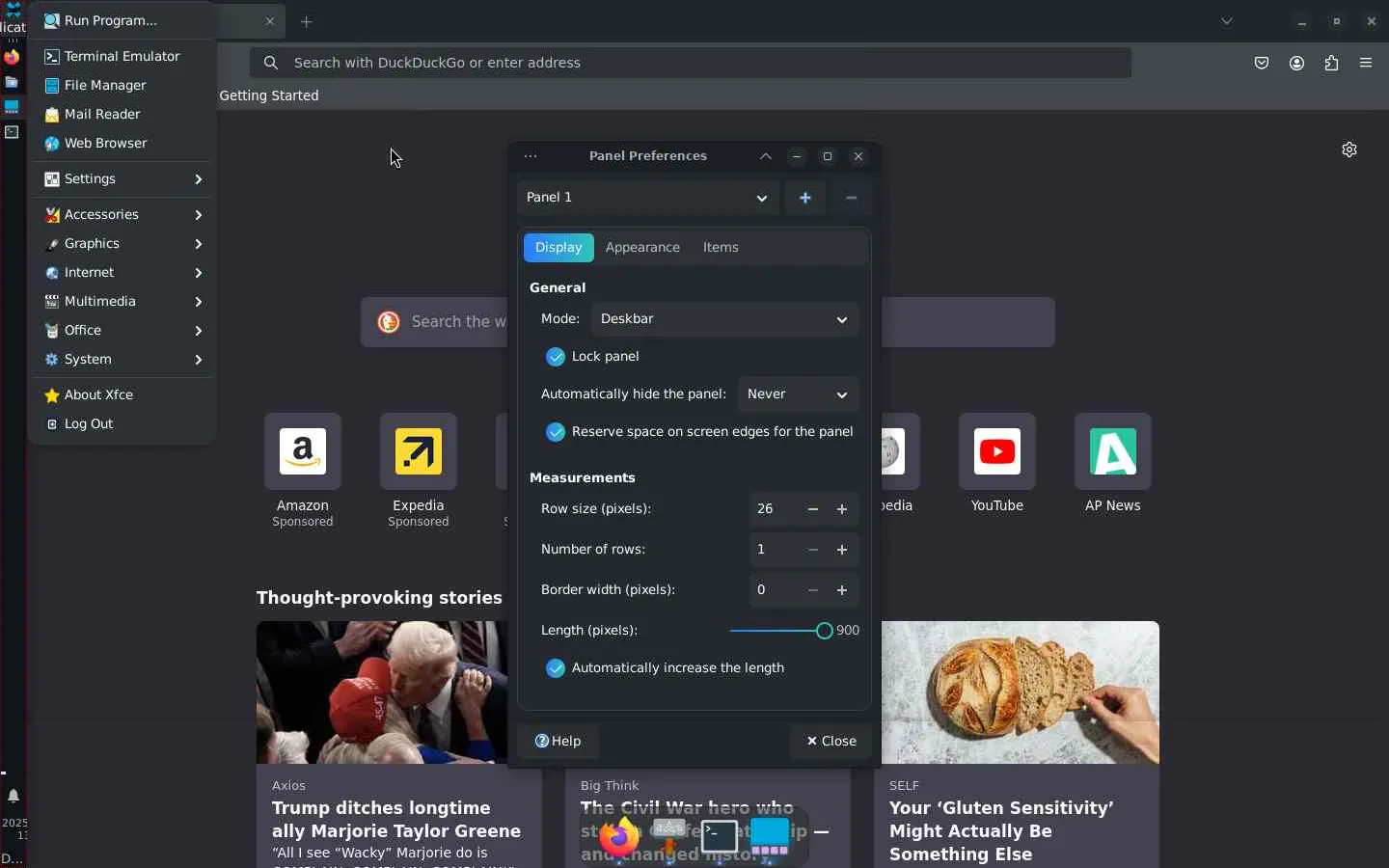
Task: Click the Close button in Panel Preferences
Action: (831, 742)
